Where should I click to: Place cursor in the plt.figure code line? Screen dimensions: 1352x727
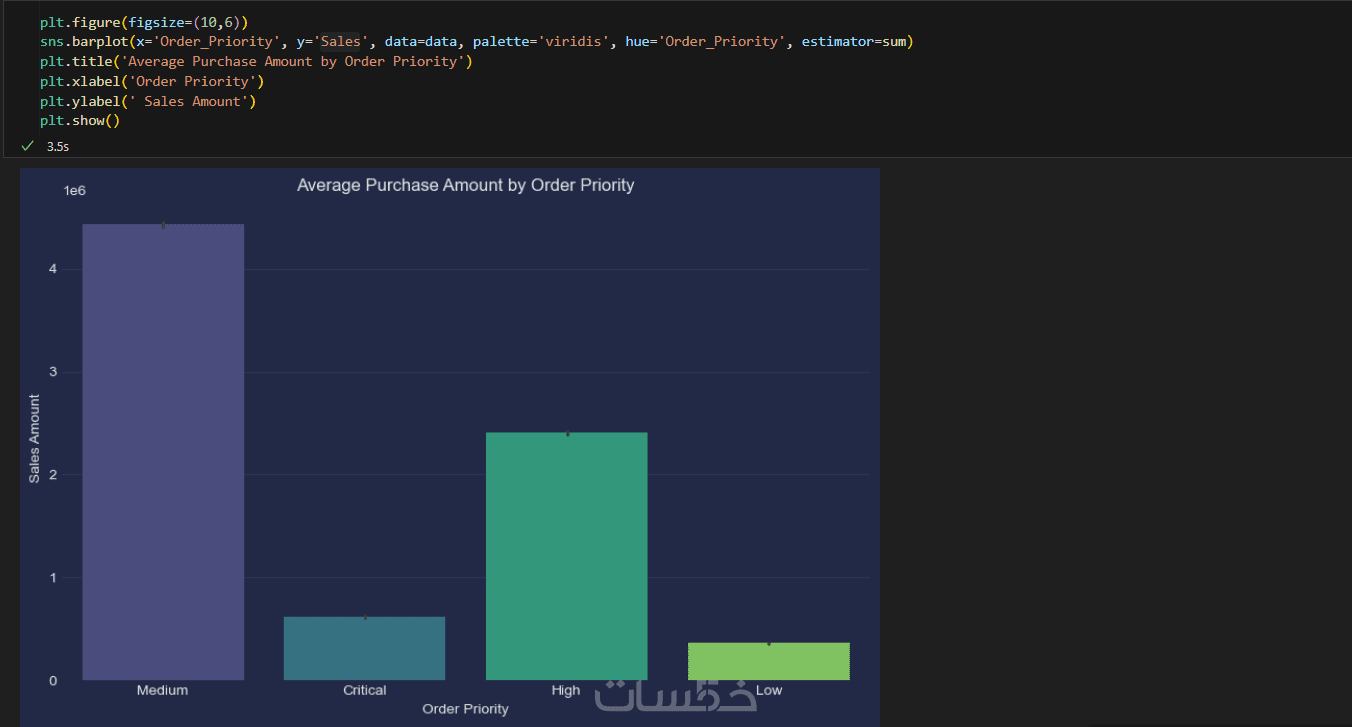tap(144, 22)
